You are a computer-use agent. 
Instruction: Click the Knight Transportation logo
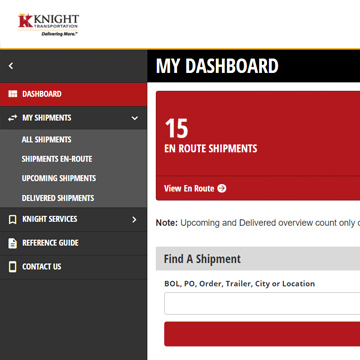(49, 25)
